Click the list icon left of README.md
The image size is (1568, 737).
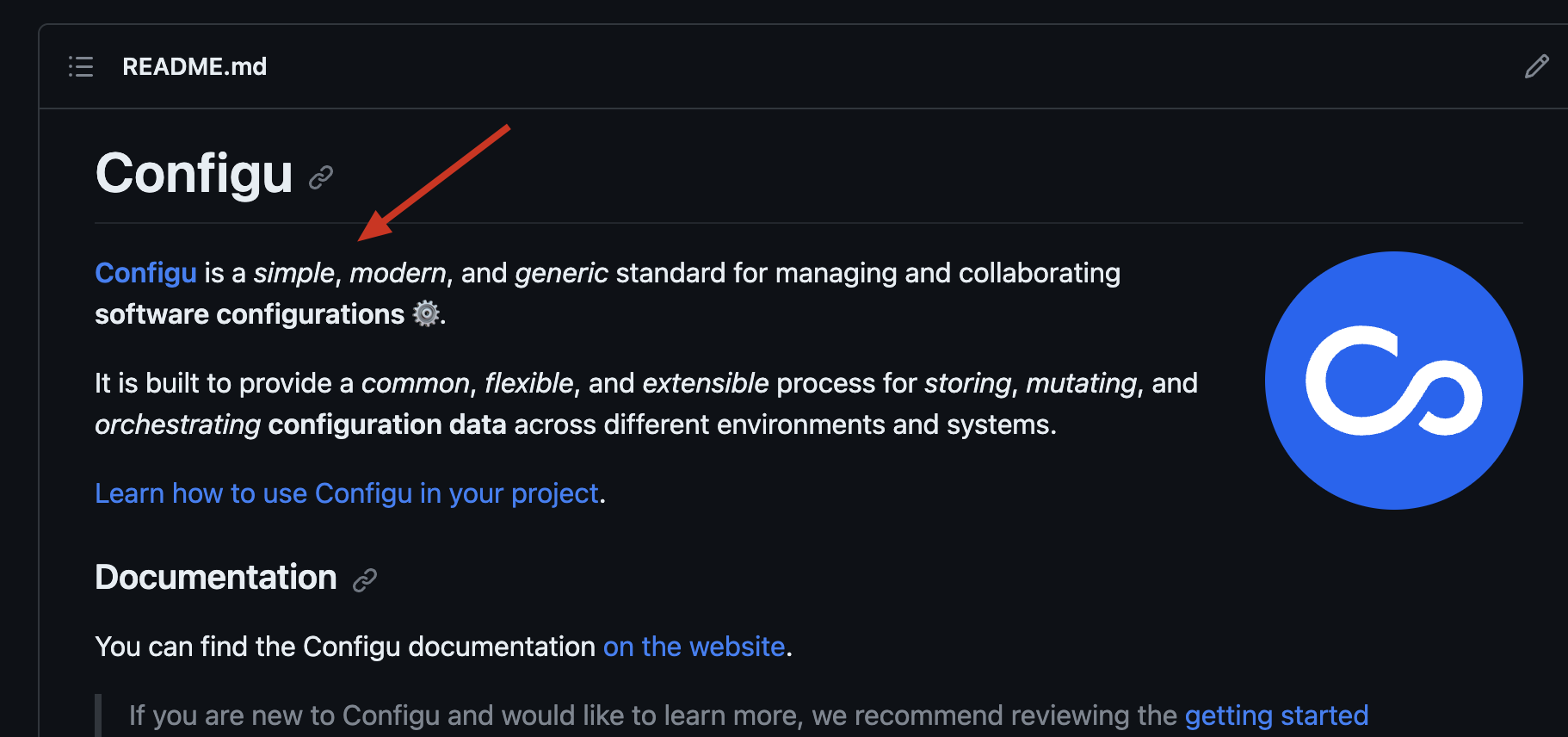[80, 66]
